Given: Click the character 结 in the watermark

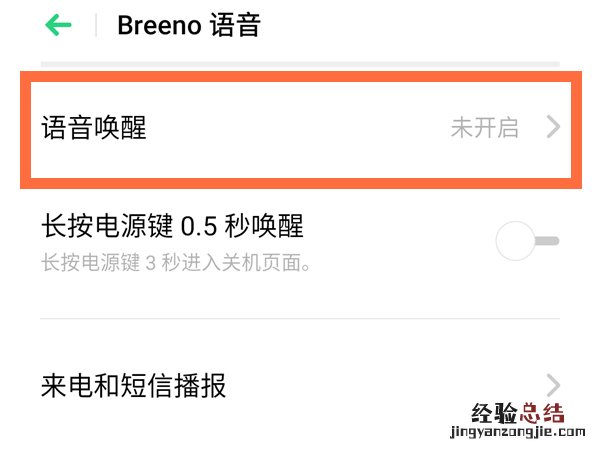Looking at the screenshot, I should tap(553, 413).
